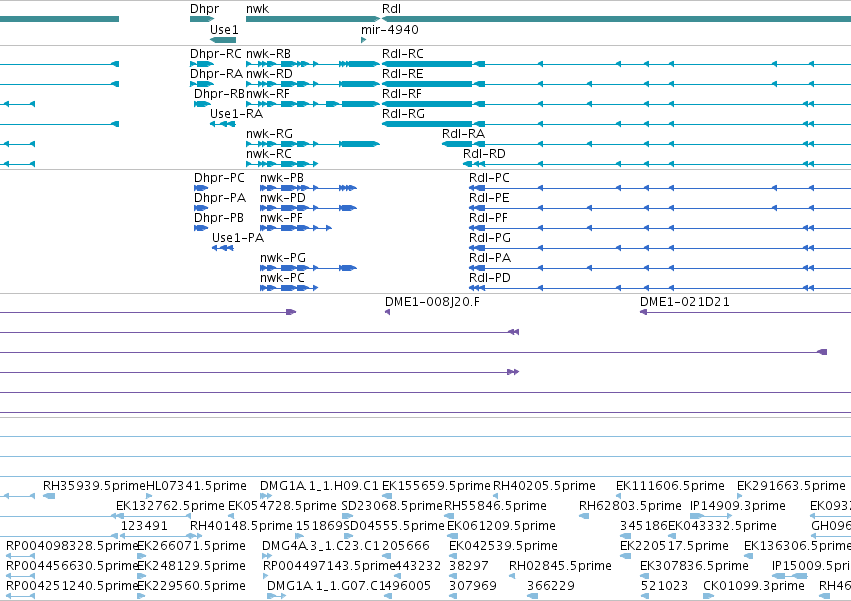This screenshot has width=851, height=601.
Task: Click the RH40205.5prime EST label
Action: coord(544,486)
